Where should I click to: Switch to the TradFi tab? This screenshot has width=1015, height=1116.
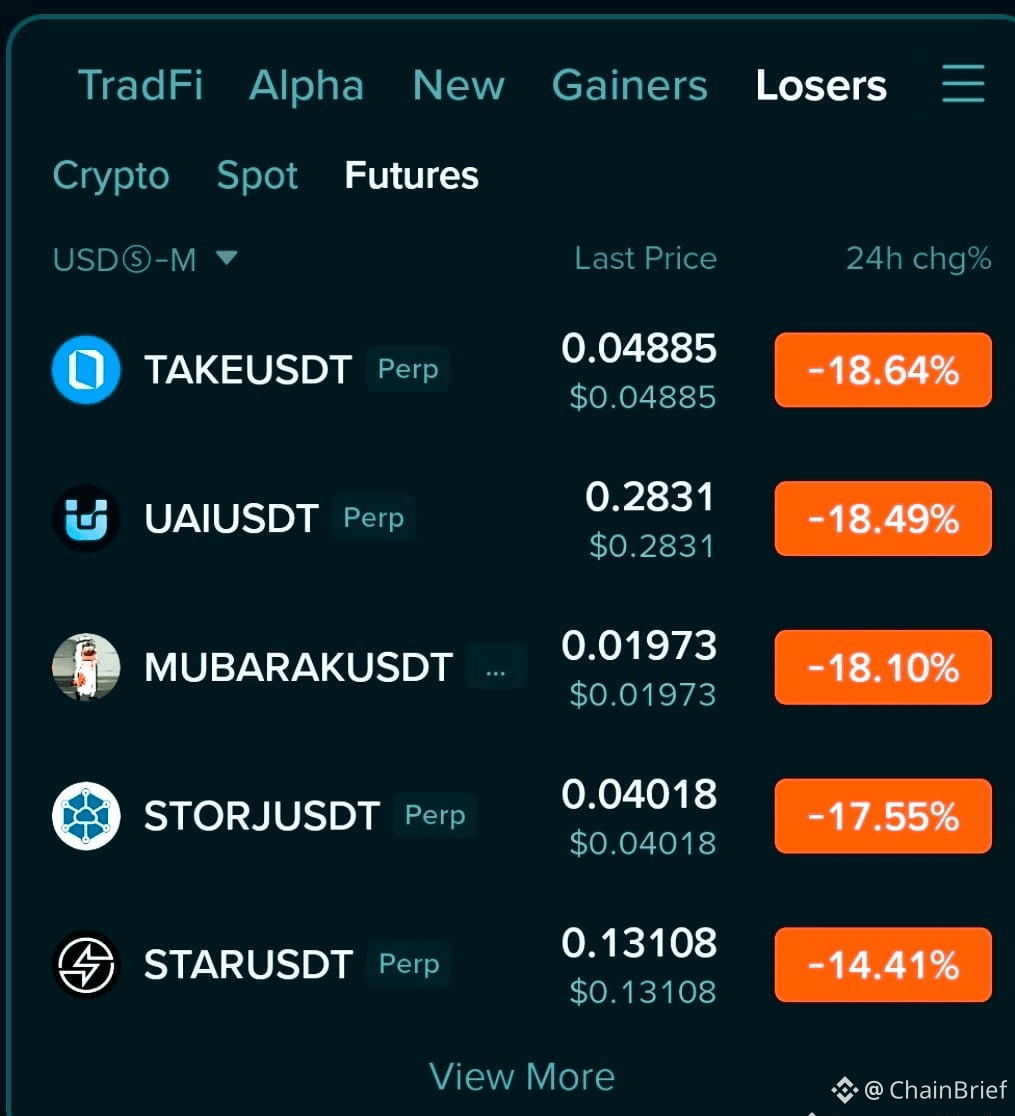click(x=140, y=85)
